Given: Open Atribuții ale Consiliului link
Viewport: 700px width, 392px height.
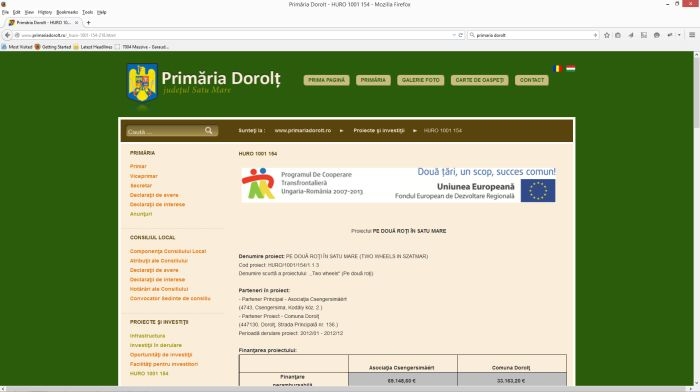Looking at the screenshot, I should coord(158,261).
